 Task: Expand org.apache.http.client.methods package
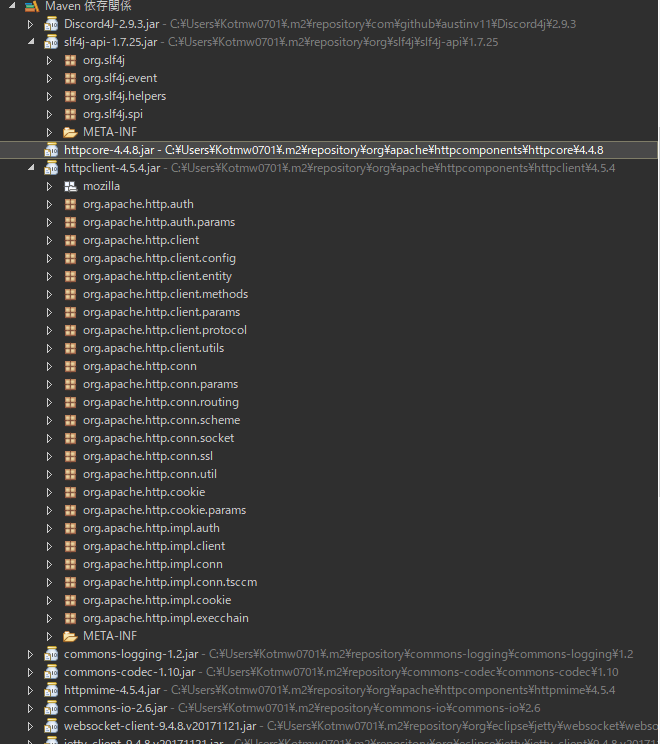click(49, 295)
